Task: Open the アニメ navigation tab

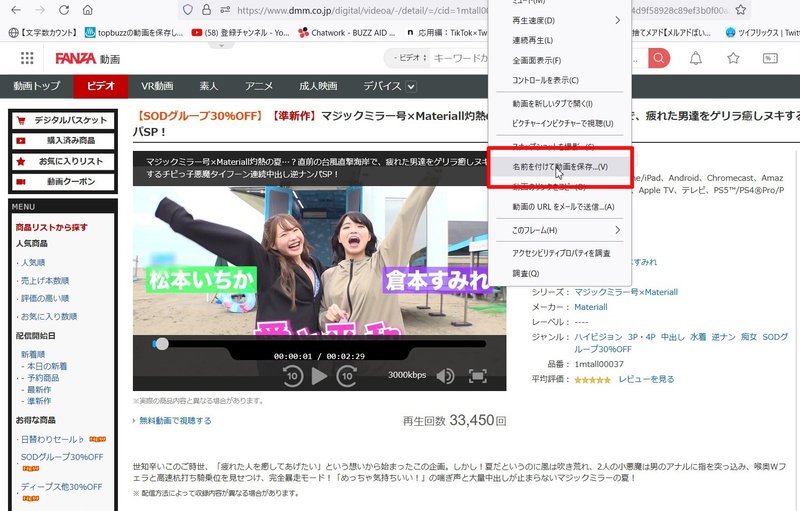Action: [x=259, y=86]
